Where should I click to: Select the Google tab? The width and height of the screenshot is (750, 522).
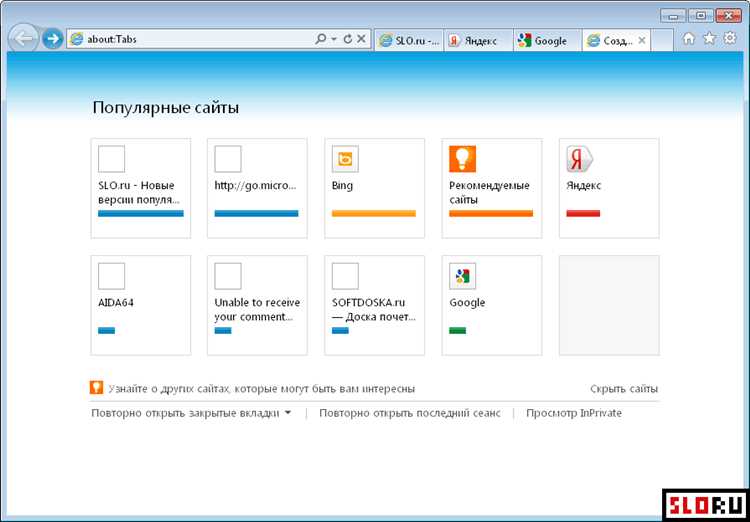(546, 41)
